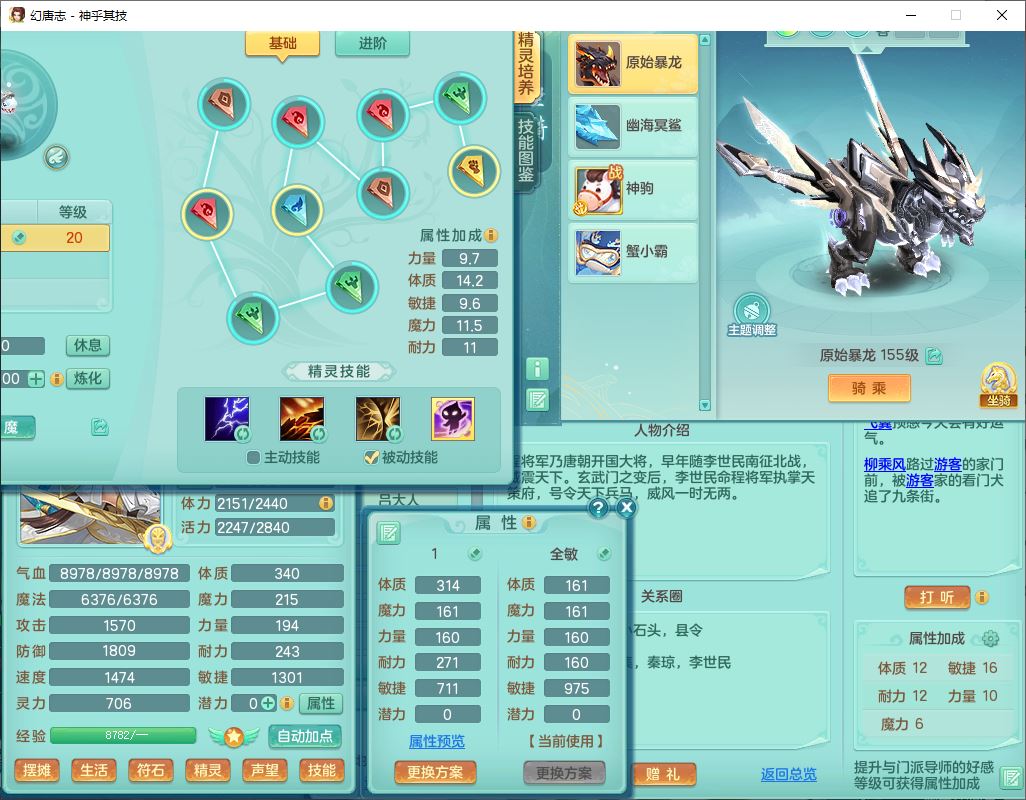1026x800 pixels.
Task: Click the notepad icon in 属性 panel header
Action: coord(388,533)
